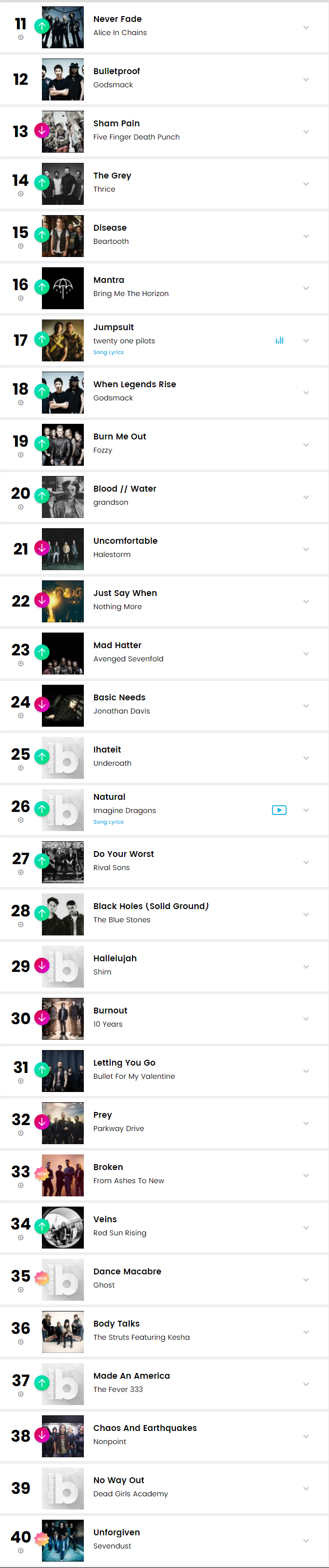
Task: Expand the No Way Out row chevron
Action: (x=306, y=1489)
